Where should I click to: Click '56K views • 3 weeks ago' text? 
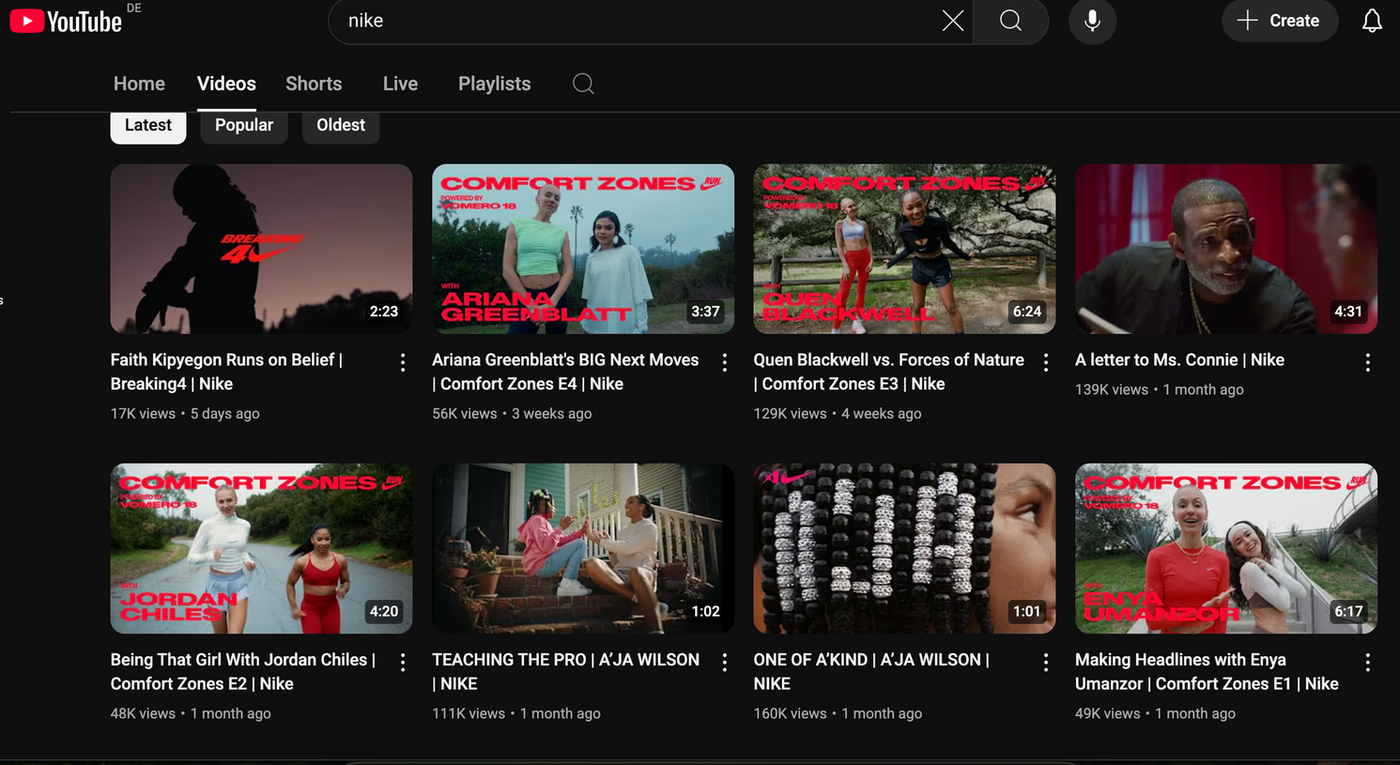point(512,414)
